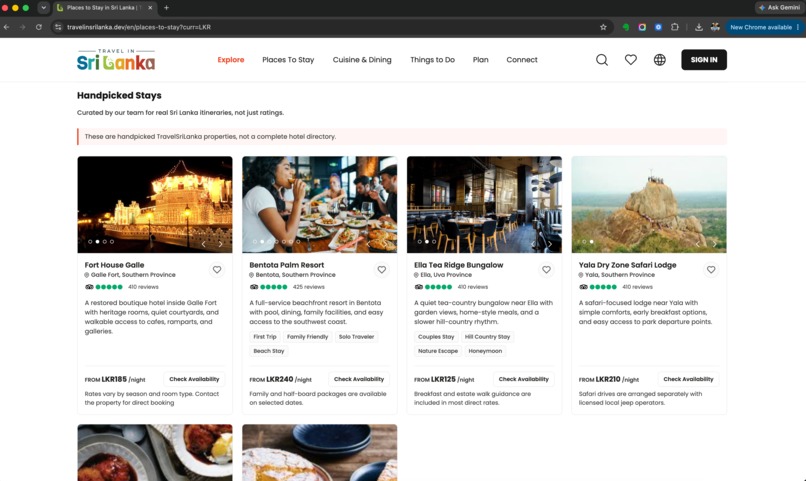This screenshot has width=806, height=481.
Task: Open the Chrome extensions puzzle icon
Action: tap(675, 27)
